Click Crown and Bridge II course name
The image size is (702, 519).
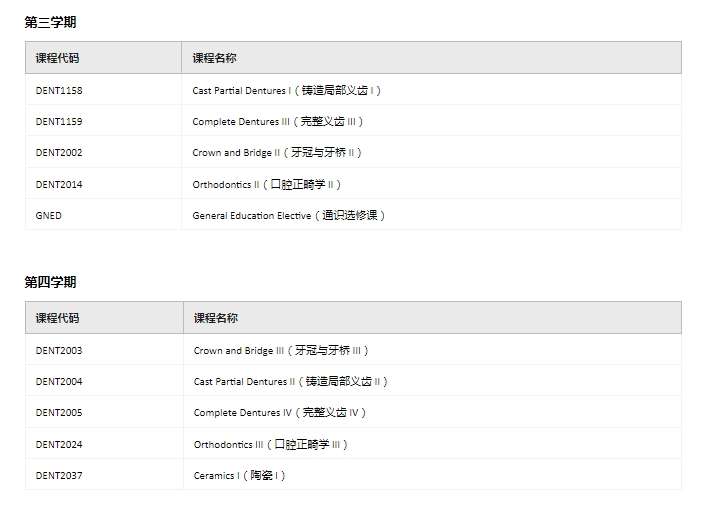(277, 153)
